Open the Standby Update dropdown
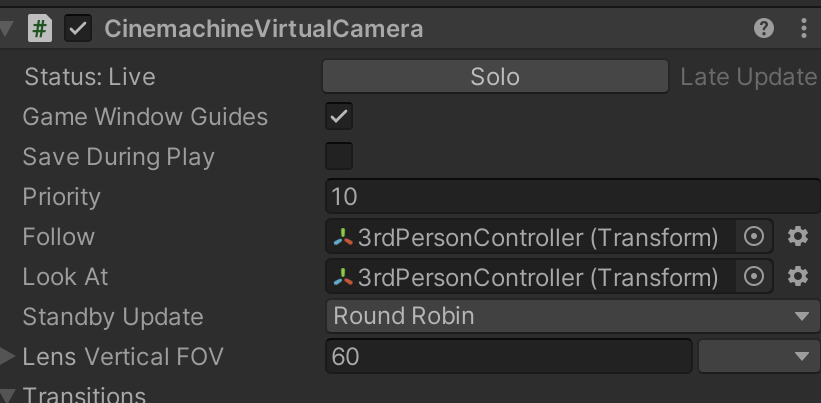Screen dimensions: 821x403 point(570,317)
